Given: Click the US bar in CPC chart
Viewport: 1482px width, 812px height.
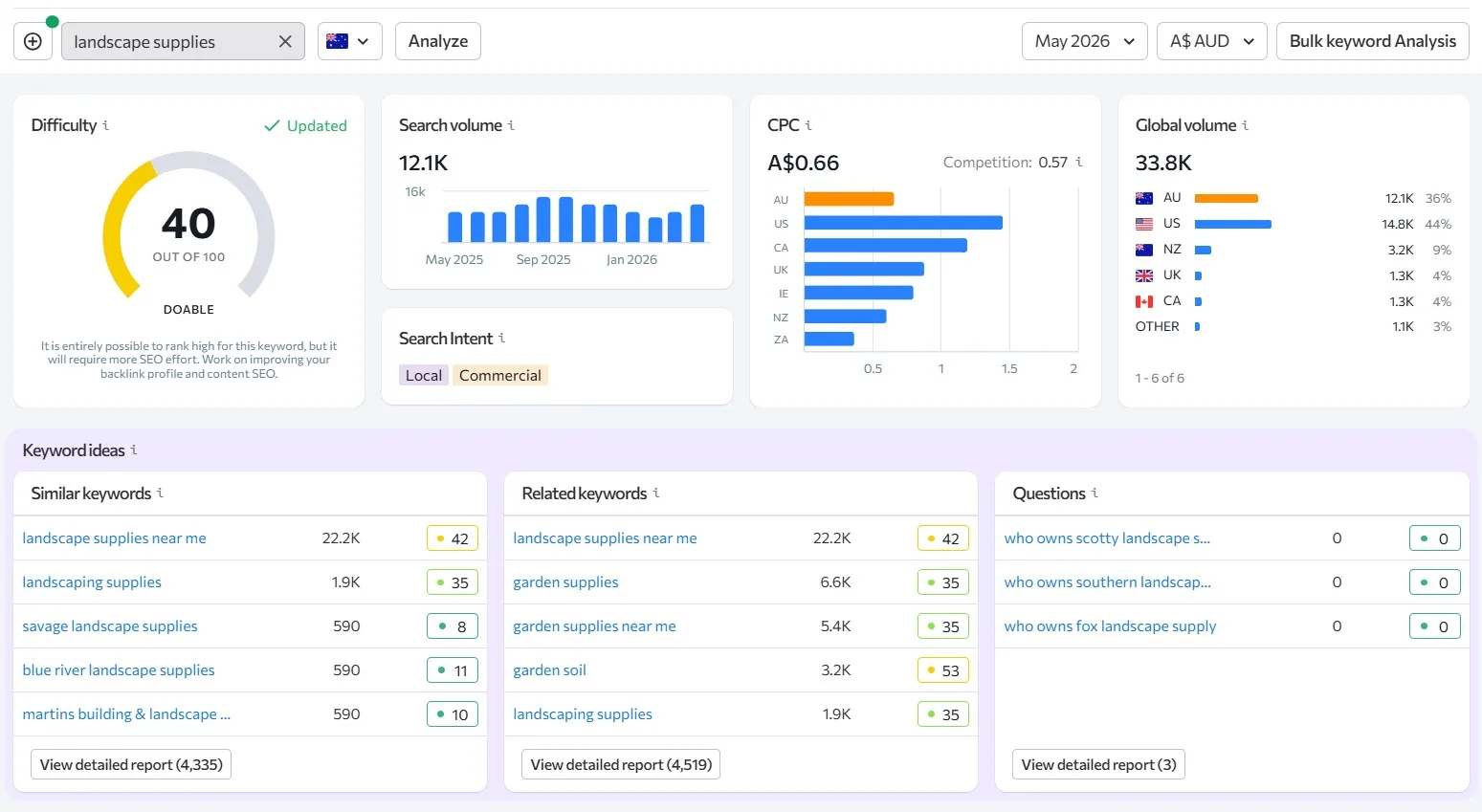Looking at the screenshot, I should pos(903,223).
